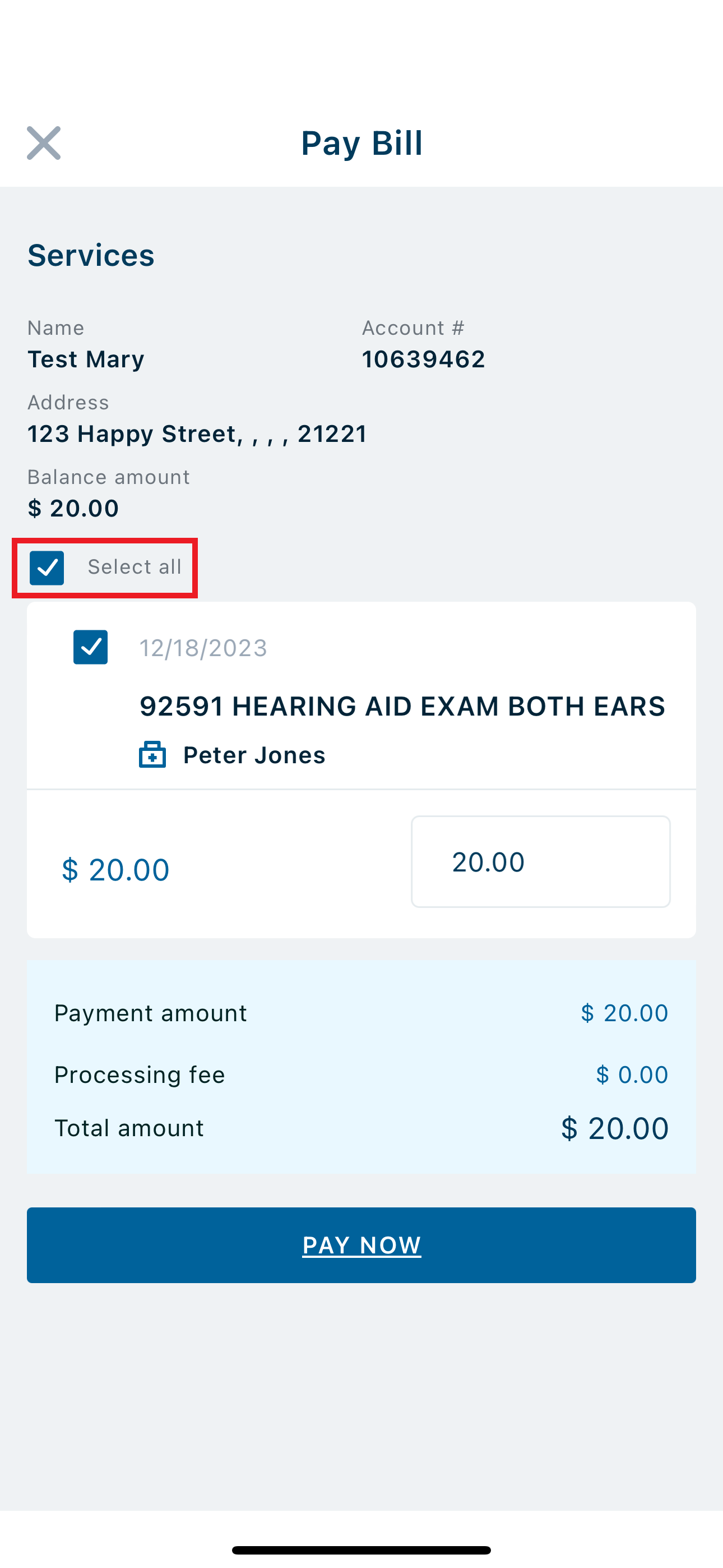This screenshot has width=723, height=1568.
Task: Tap the Payment amount $ 20.00 value
Action: coord(624,1013)
